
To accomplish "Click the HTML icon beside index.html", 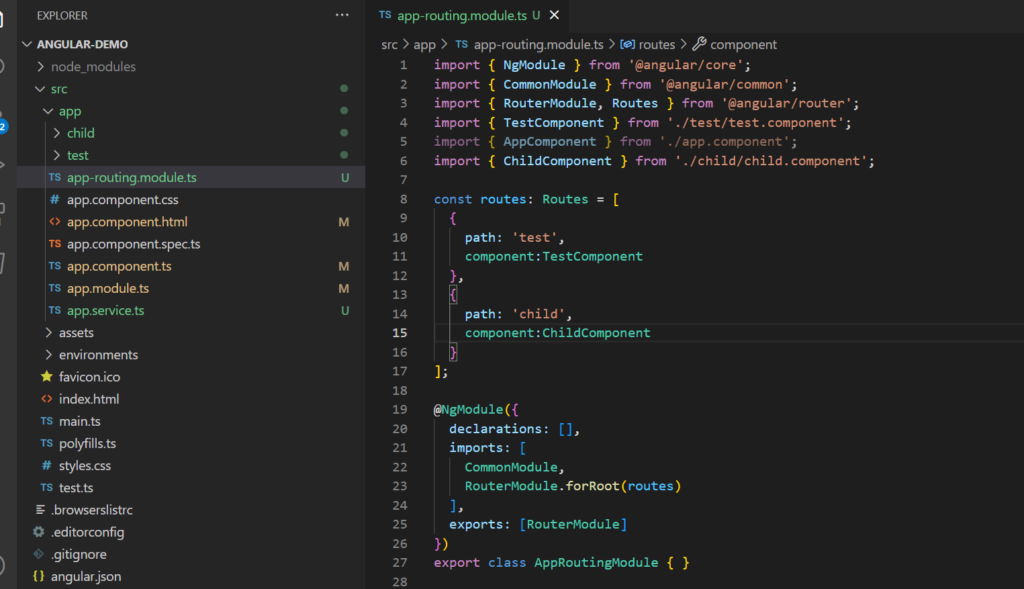I will [46, 398].
